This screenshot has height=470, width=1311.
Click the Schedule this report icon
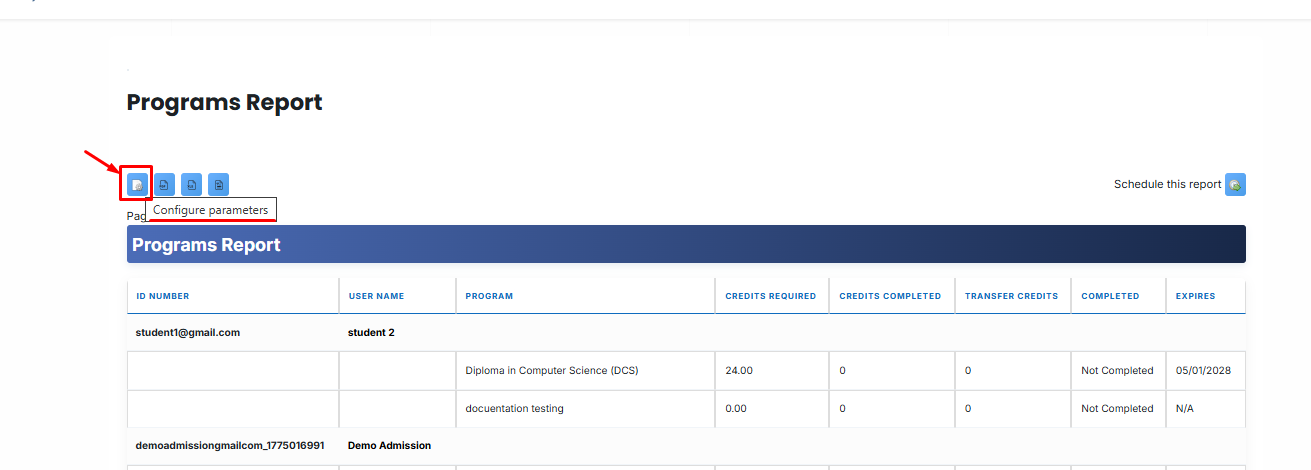1236,184
